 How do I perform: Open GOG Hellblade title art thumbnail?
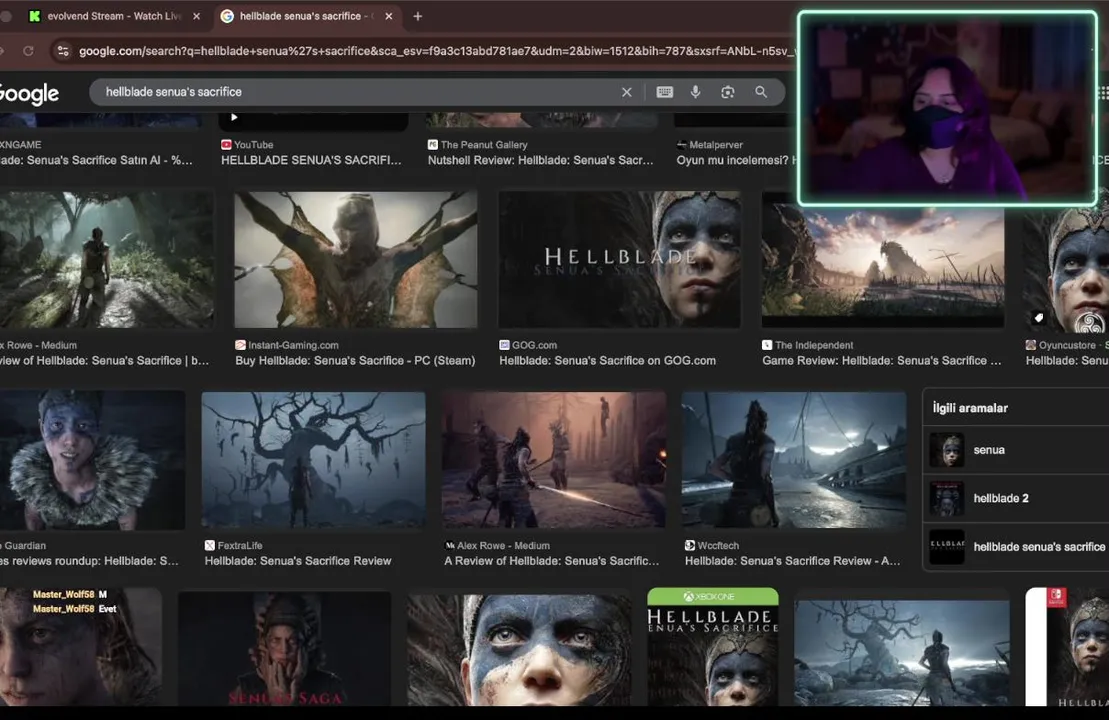coord(620,260)
